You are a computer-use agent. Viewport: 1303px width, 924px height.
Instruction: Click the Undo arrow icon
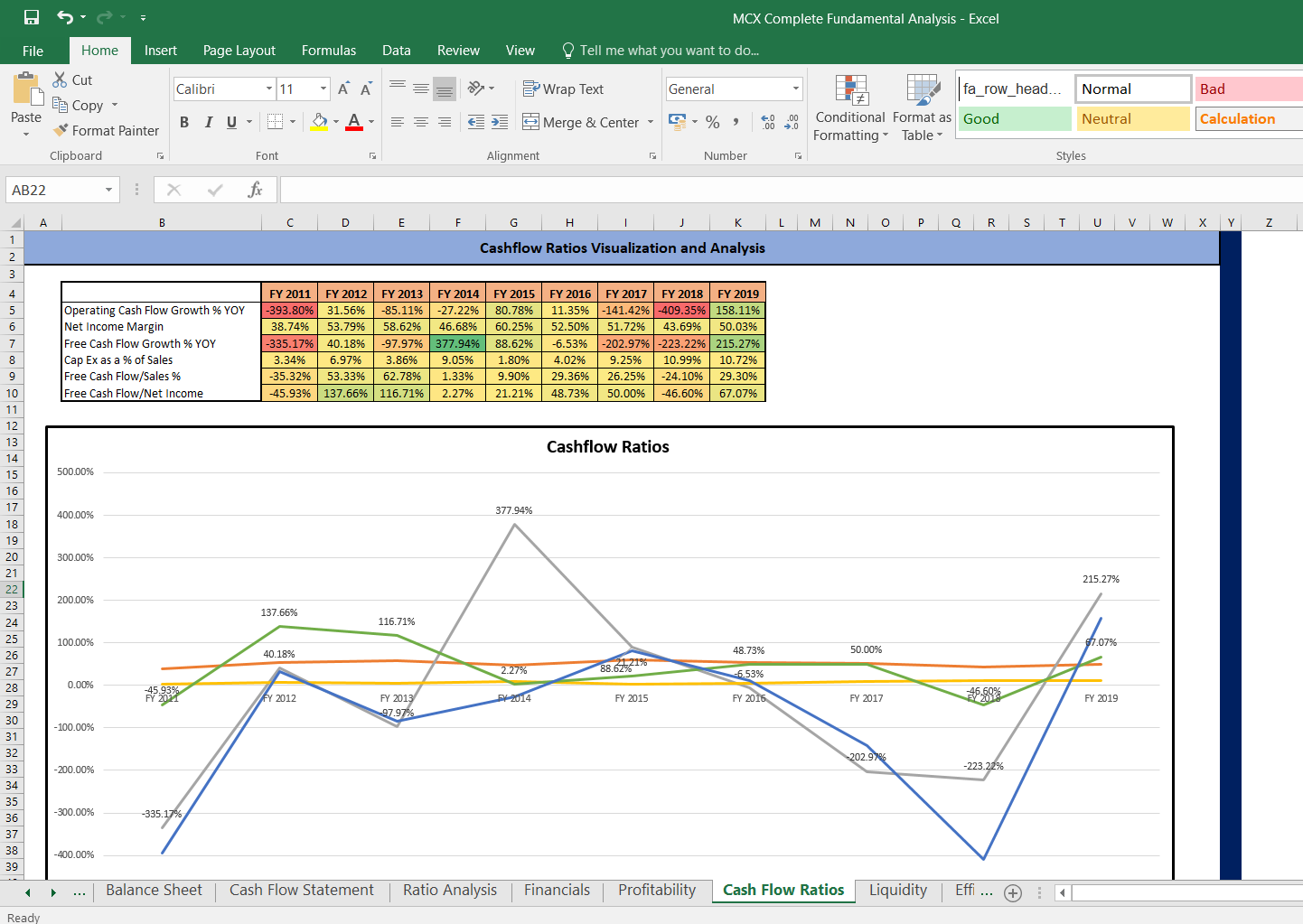65,17
